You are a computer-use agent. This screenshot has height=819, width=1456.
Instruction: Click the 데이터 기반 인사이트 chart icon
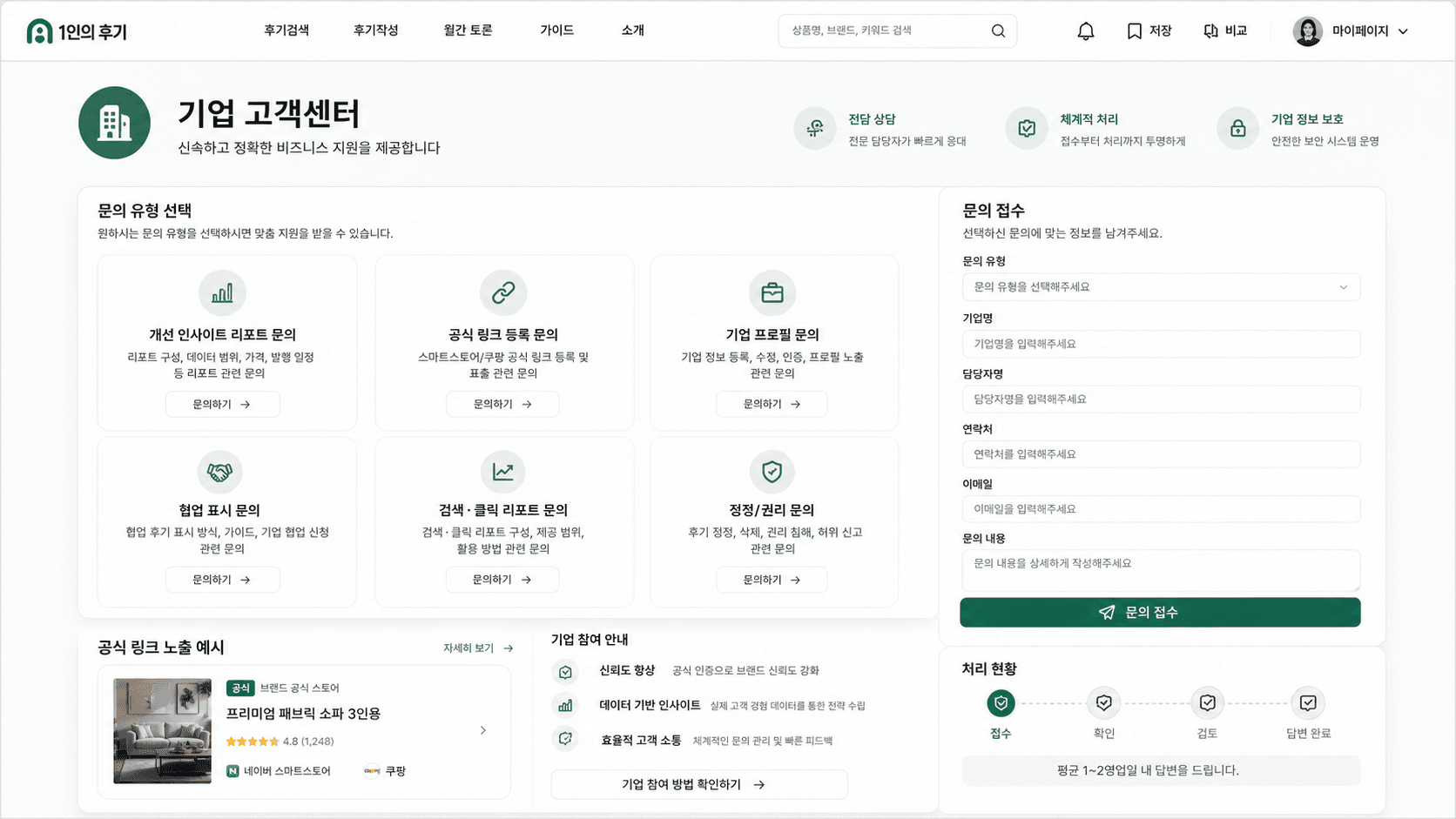(565, 706)
